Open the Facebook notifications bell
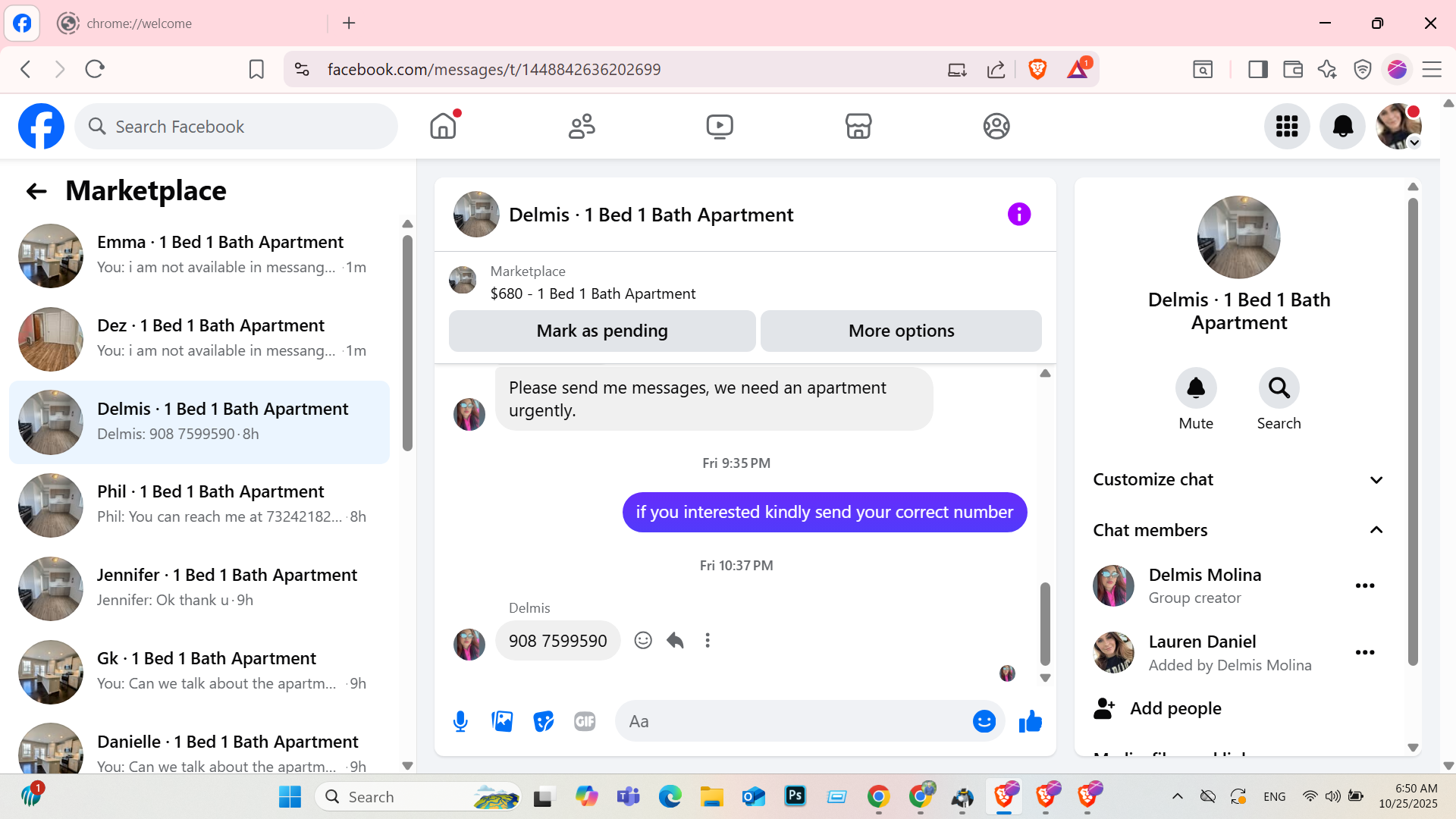 pos(1342,126)
